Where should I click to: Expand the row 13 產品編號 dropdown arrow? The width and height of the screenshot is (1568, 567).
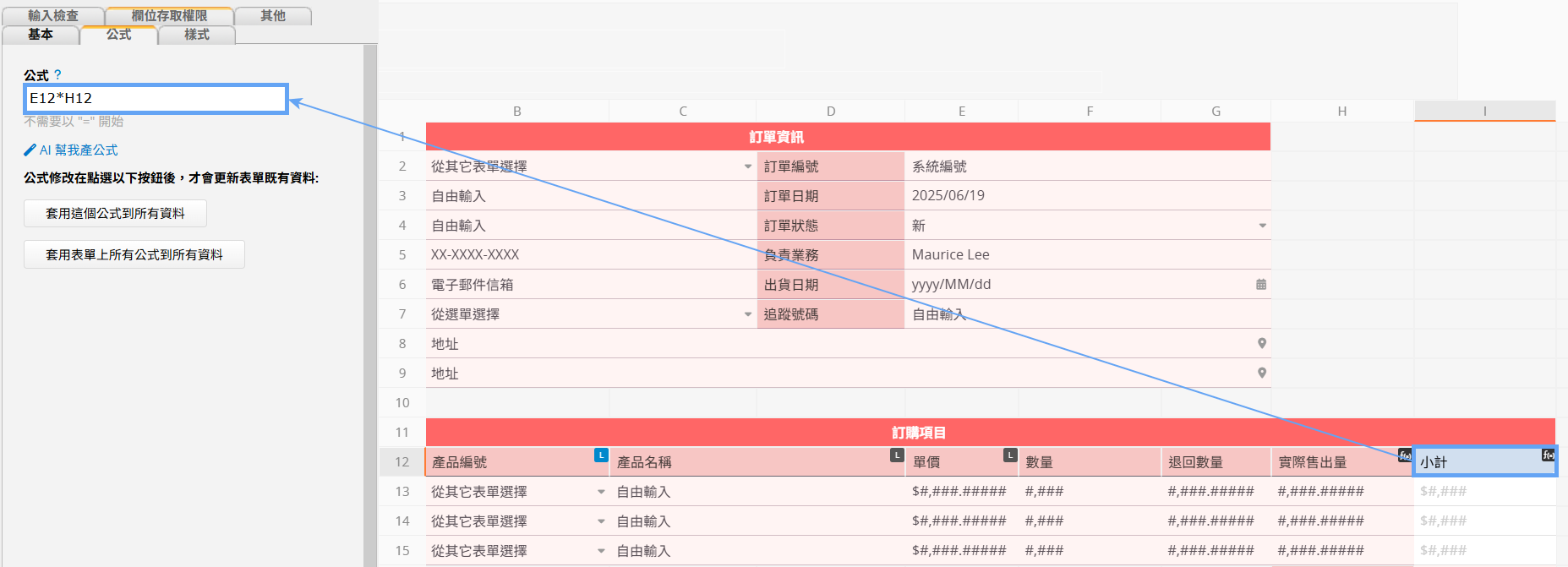601,492
